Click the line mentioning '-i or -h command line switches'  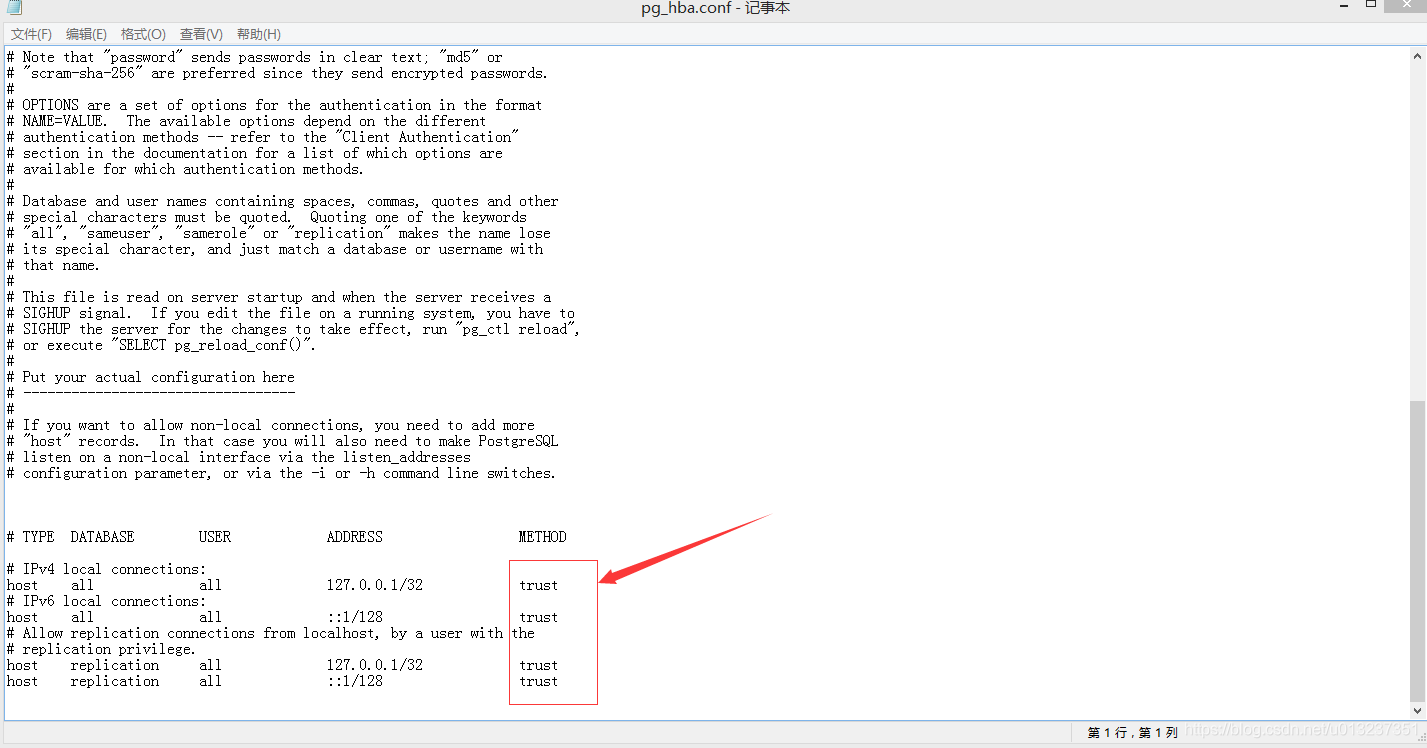tap(281, 473)
